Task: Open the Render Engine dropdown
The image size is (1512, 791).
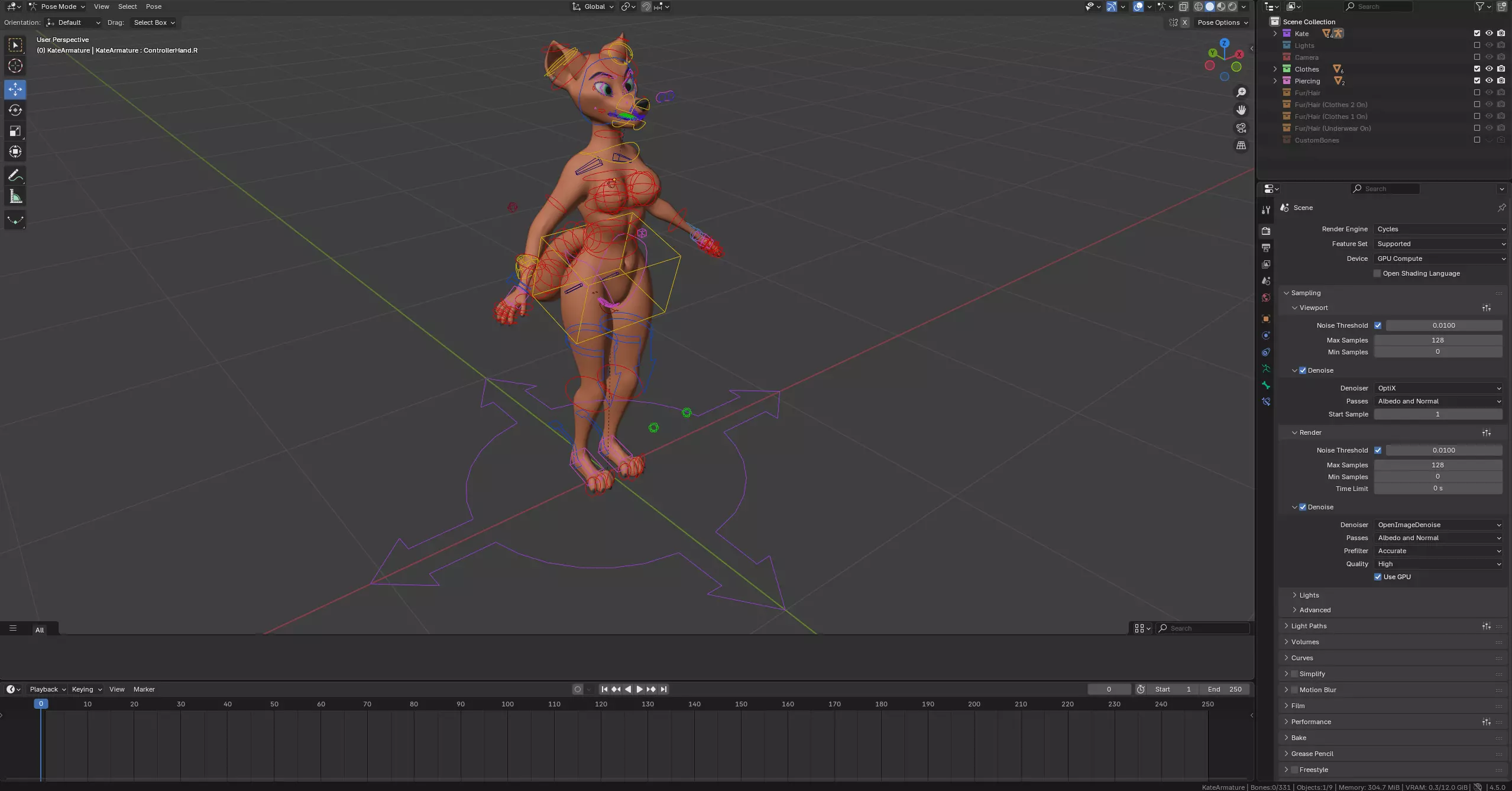Action: [1440, 229]
